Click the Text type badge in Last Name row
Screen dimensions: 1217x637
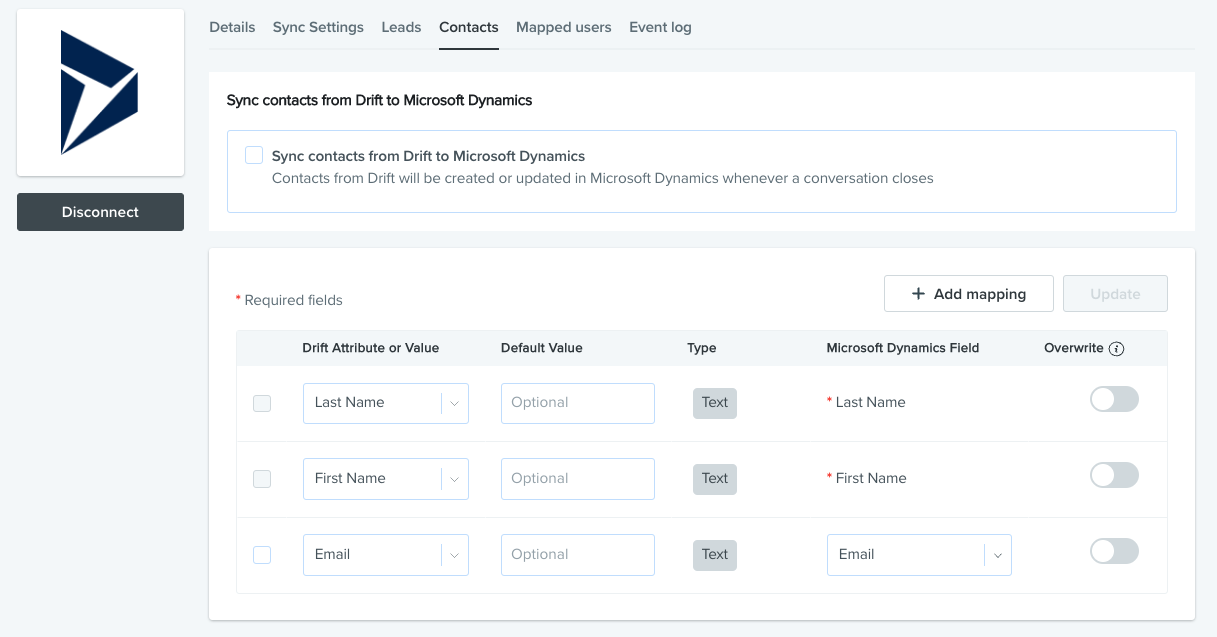(x=715, y=403)
